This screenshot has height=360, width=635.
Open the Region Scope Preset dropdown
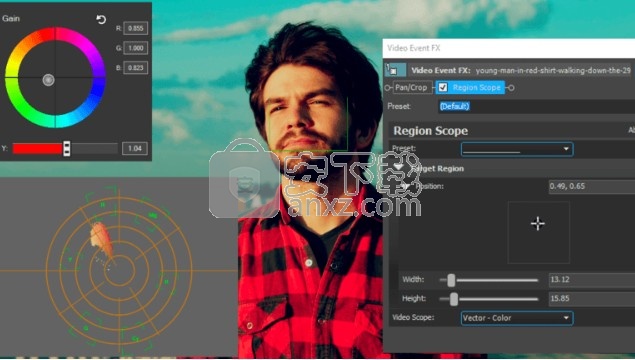[517, 149]
